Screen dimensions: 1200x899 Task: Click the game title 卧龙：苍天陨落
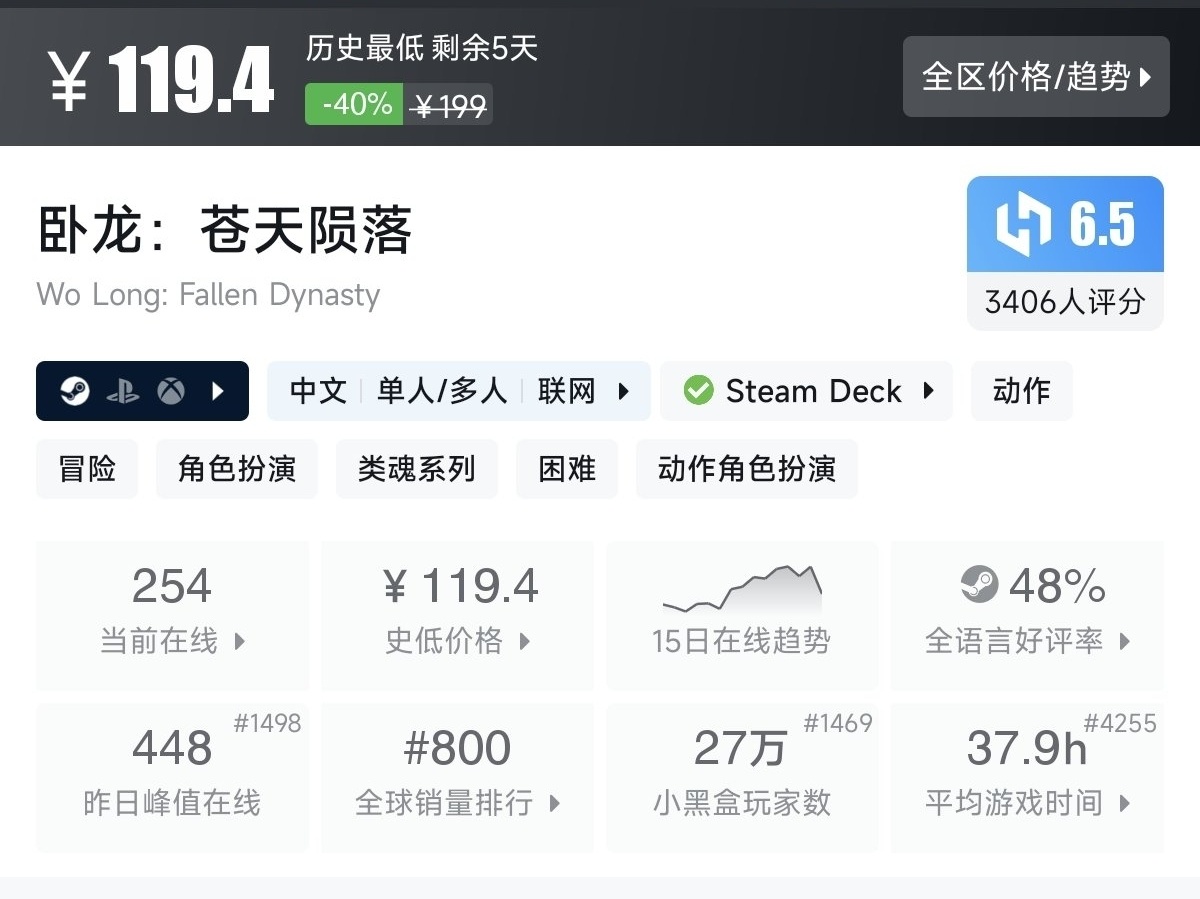coord(225,231)
